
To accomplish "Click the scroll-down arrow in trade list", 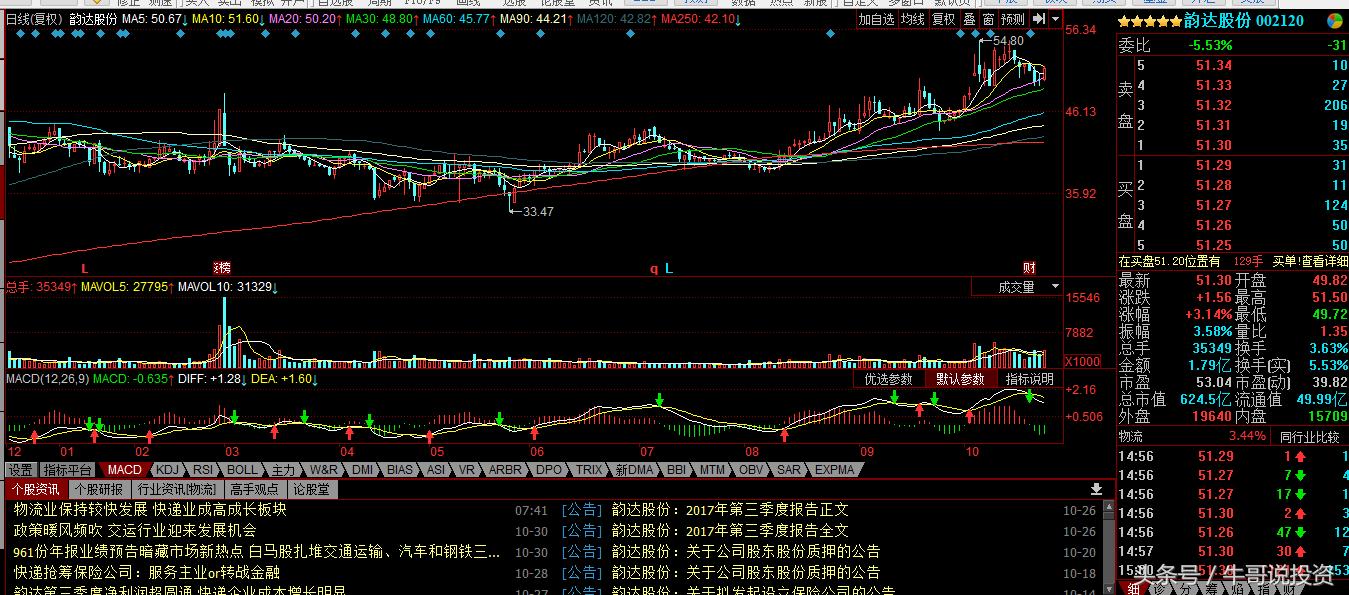I will (1109, 588).
